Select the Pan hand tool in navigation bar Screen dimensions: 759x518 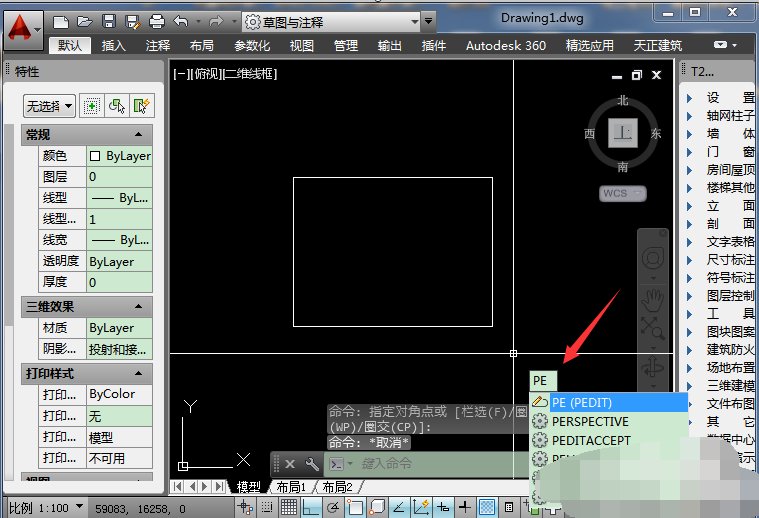654,298
